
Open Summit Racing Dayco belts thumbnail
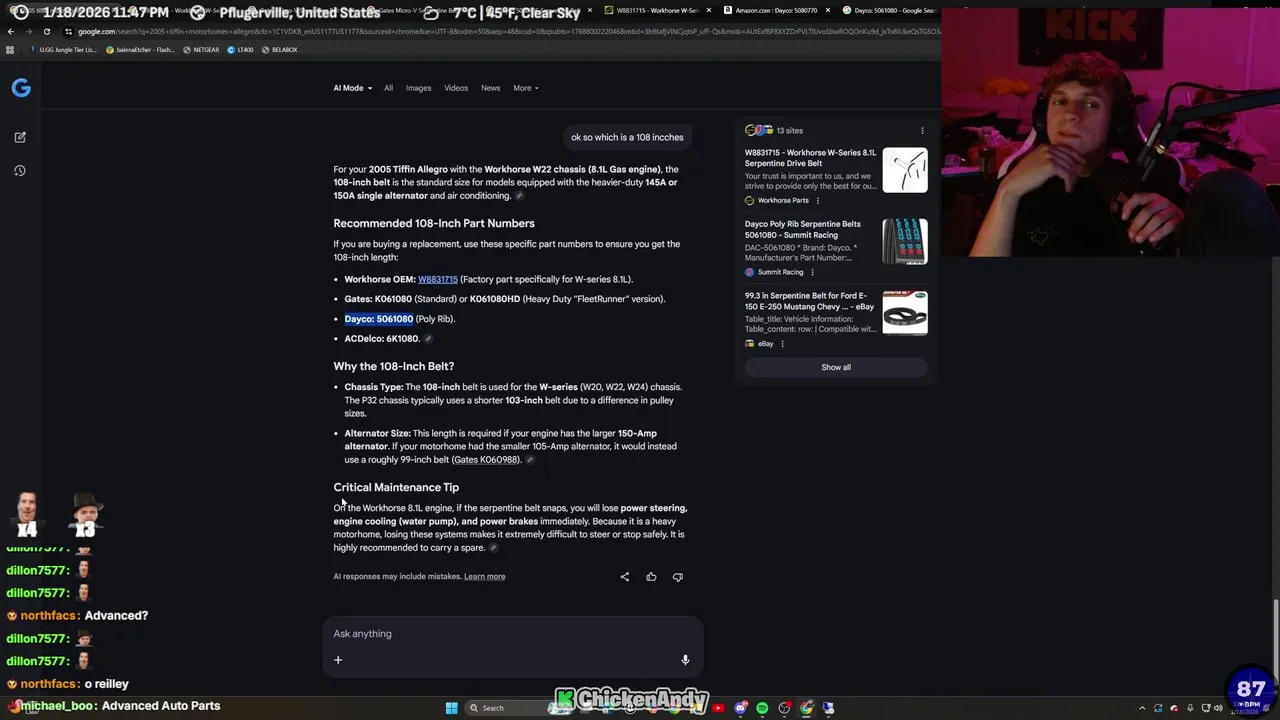pyautogui.click(x=905, y=242)
